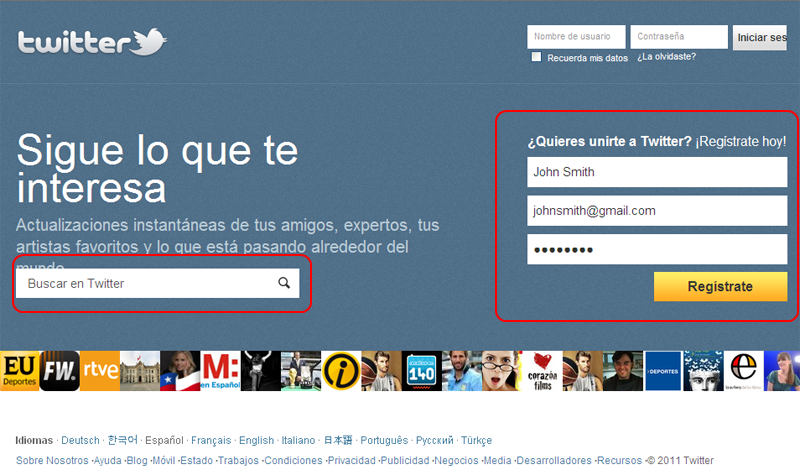Click the signup password field with dots
The width and height of the screenshot is (800, 475).
657,249
